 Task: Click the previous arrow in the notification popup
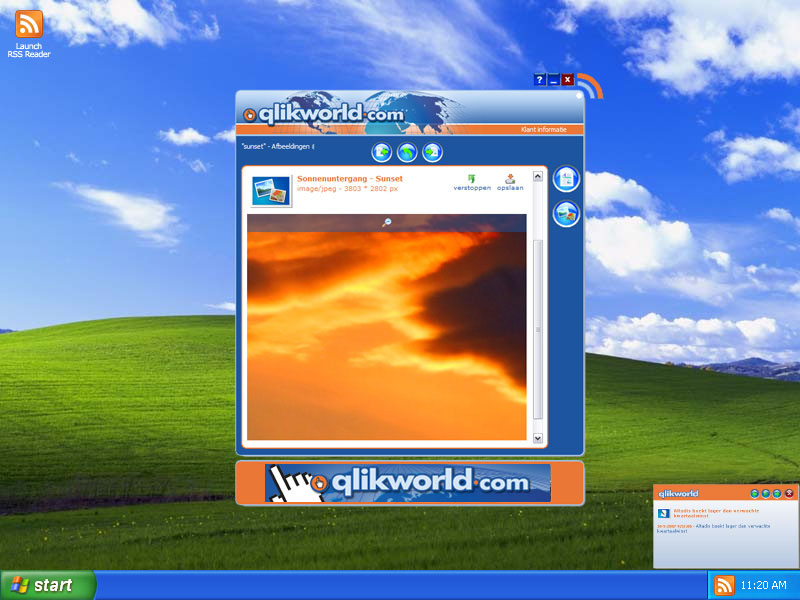[754, 493]
